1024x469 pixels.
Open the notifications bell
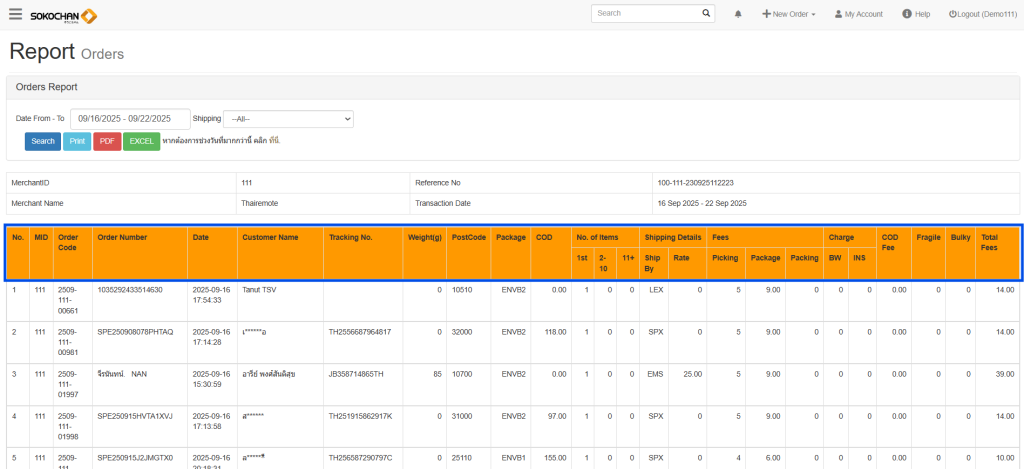pyautogui.click(x=738, y=14)
